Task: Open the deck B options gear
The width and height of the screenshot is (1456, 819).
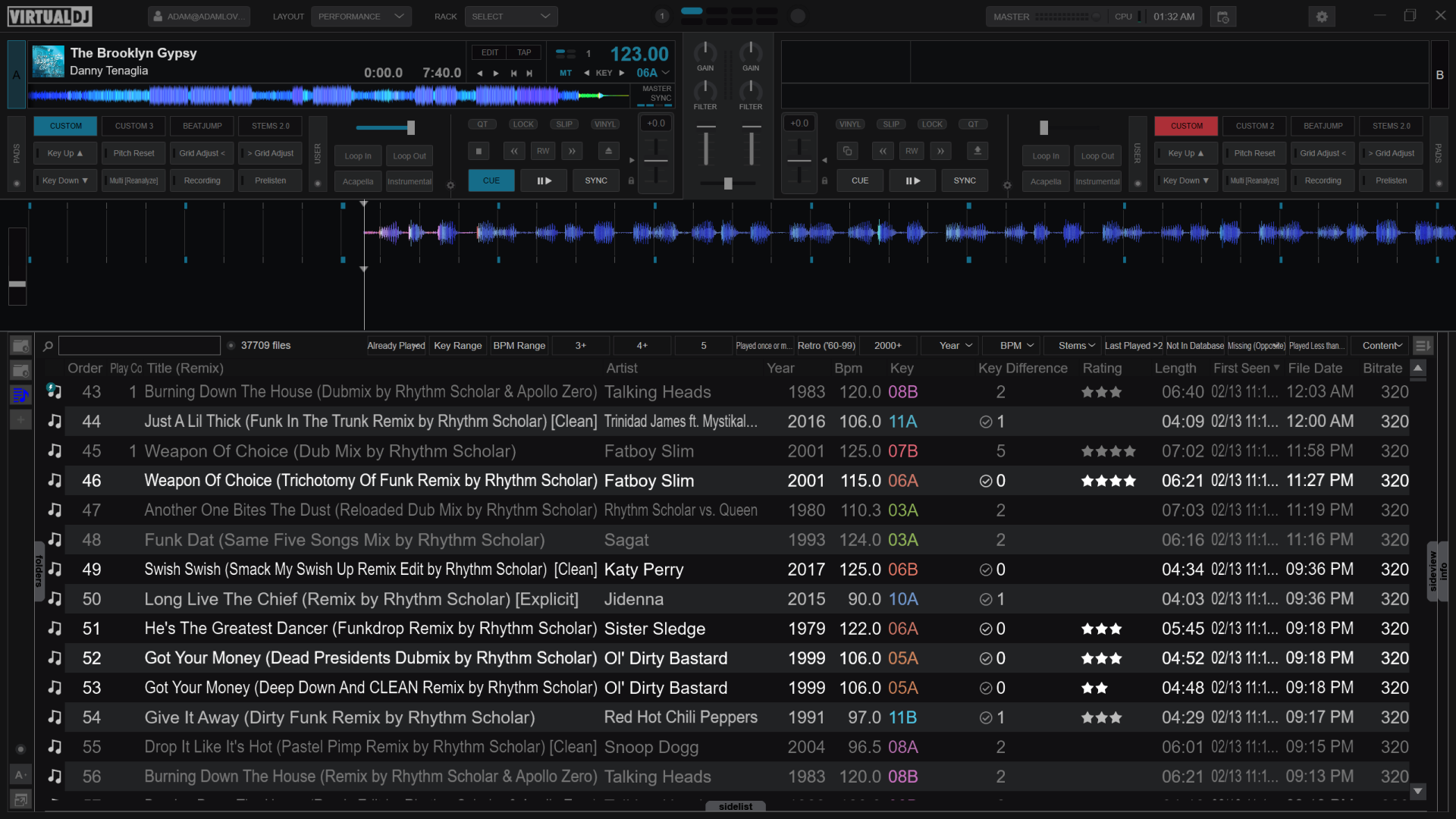Action: [1007, 185]
